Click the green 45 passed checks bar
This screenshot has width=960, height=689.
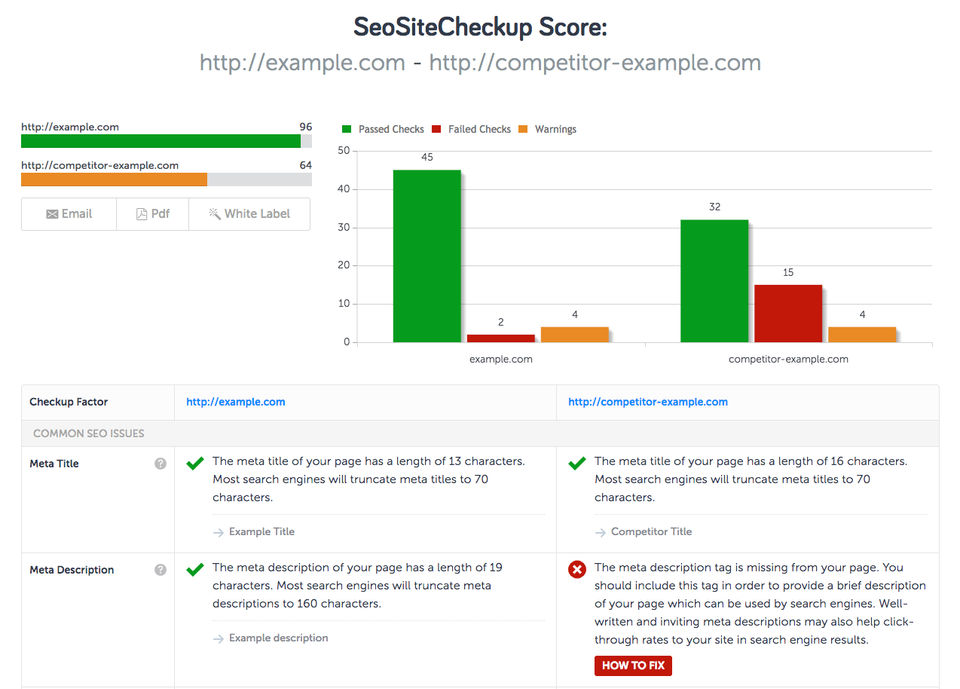[427, 256]
